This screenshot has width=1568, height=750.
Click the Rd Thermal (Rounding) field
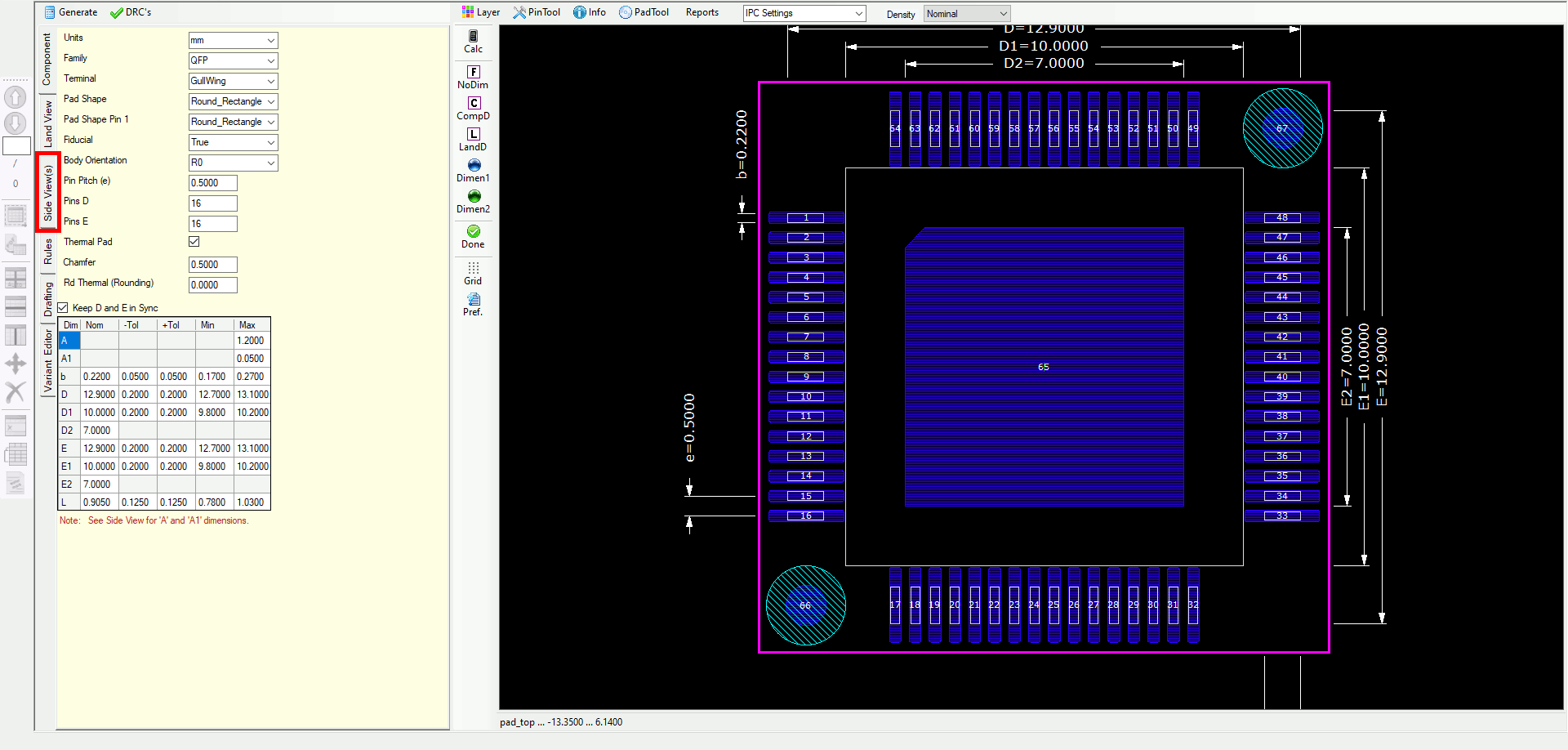213,285
